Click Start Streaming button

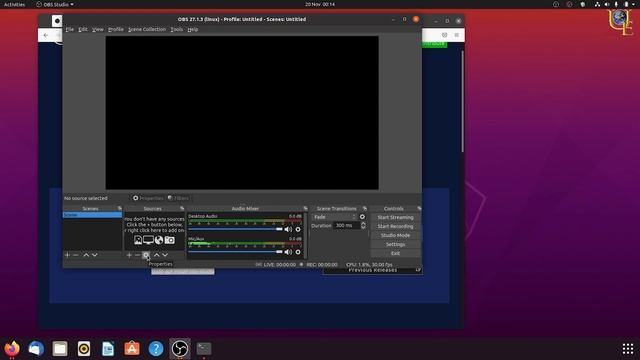tap(395, 218)
